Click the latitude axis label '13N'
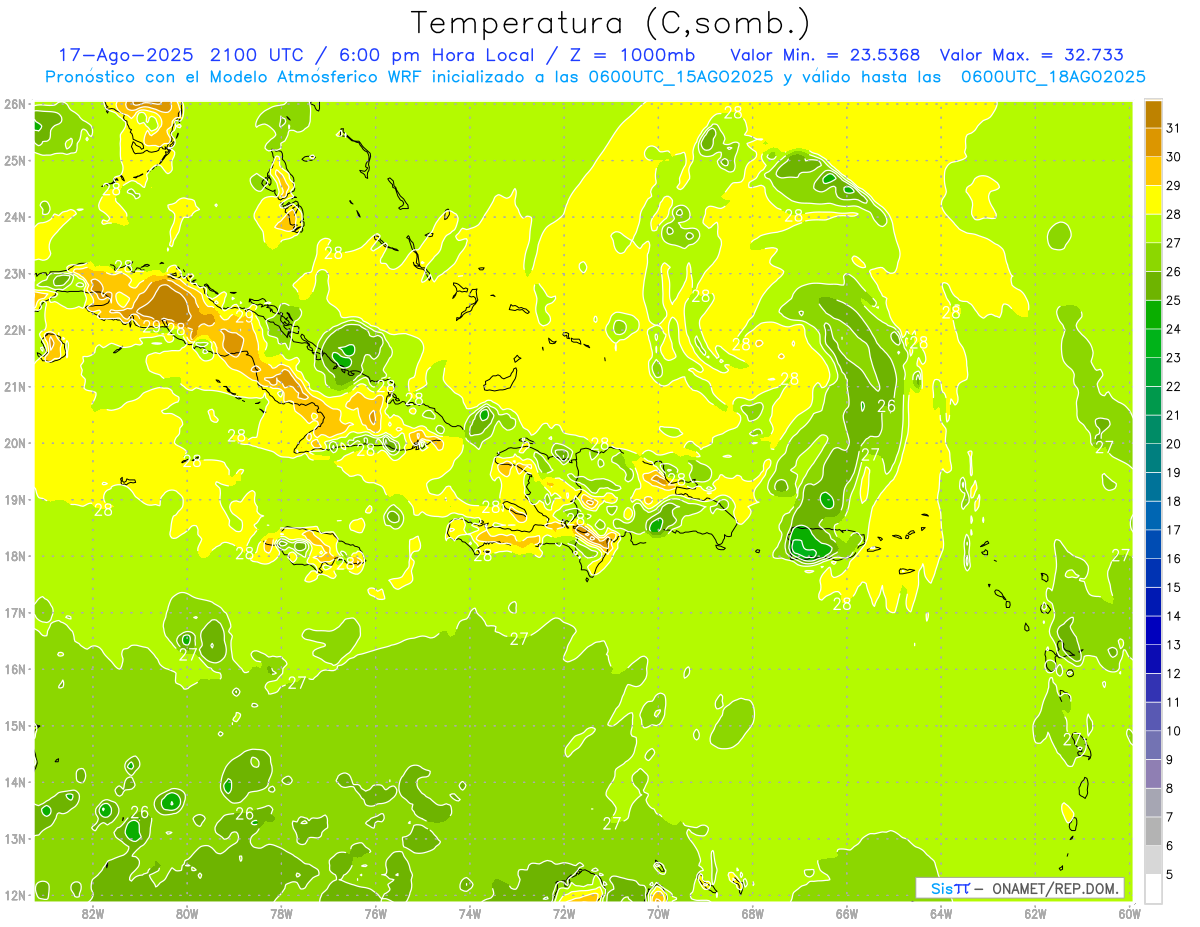 point(15,839)
